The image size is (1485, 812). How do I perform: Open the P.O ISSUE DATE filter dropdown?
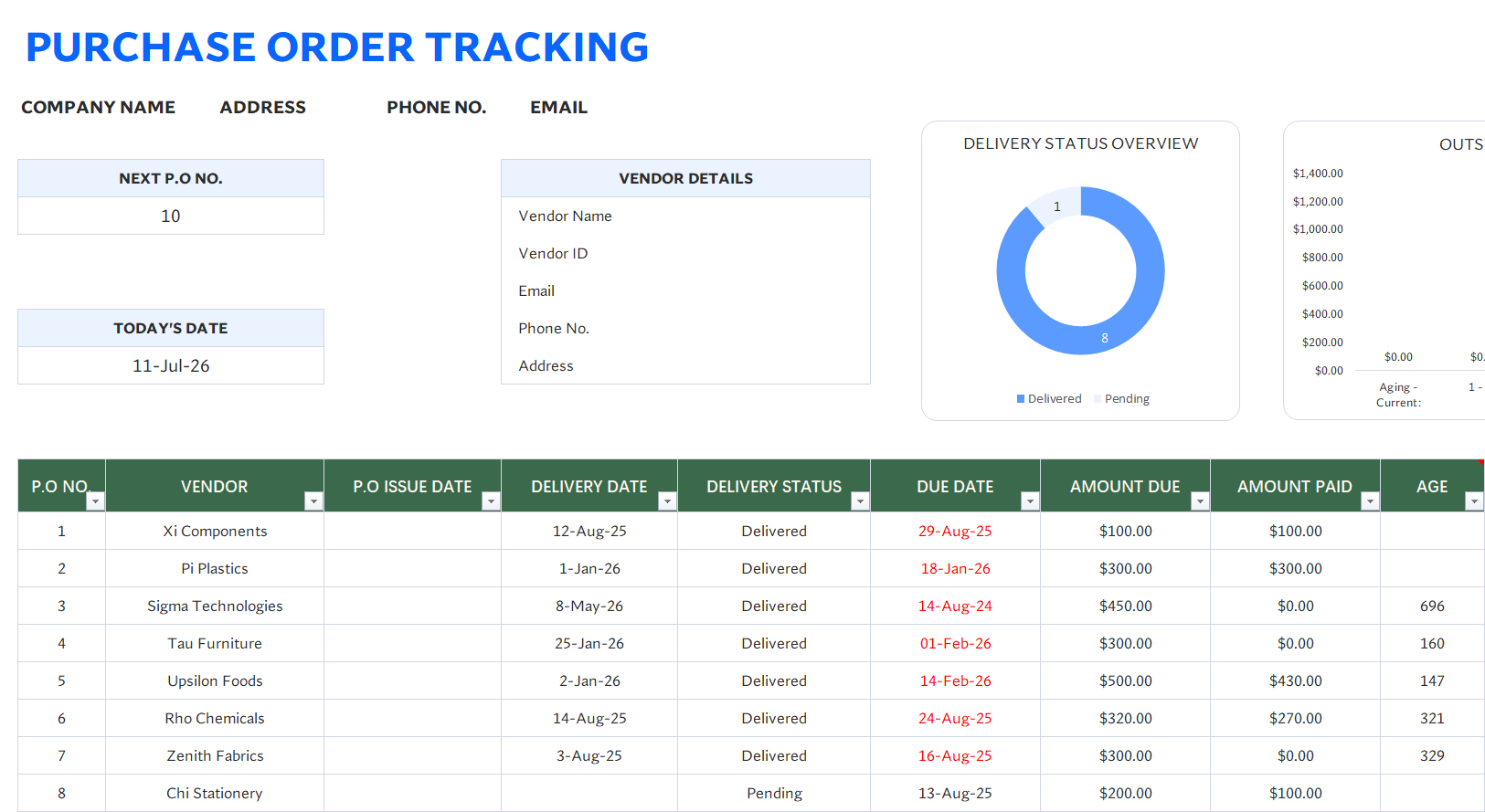click(x=491, y=501)
